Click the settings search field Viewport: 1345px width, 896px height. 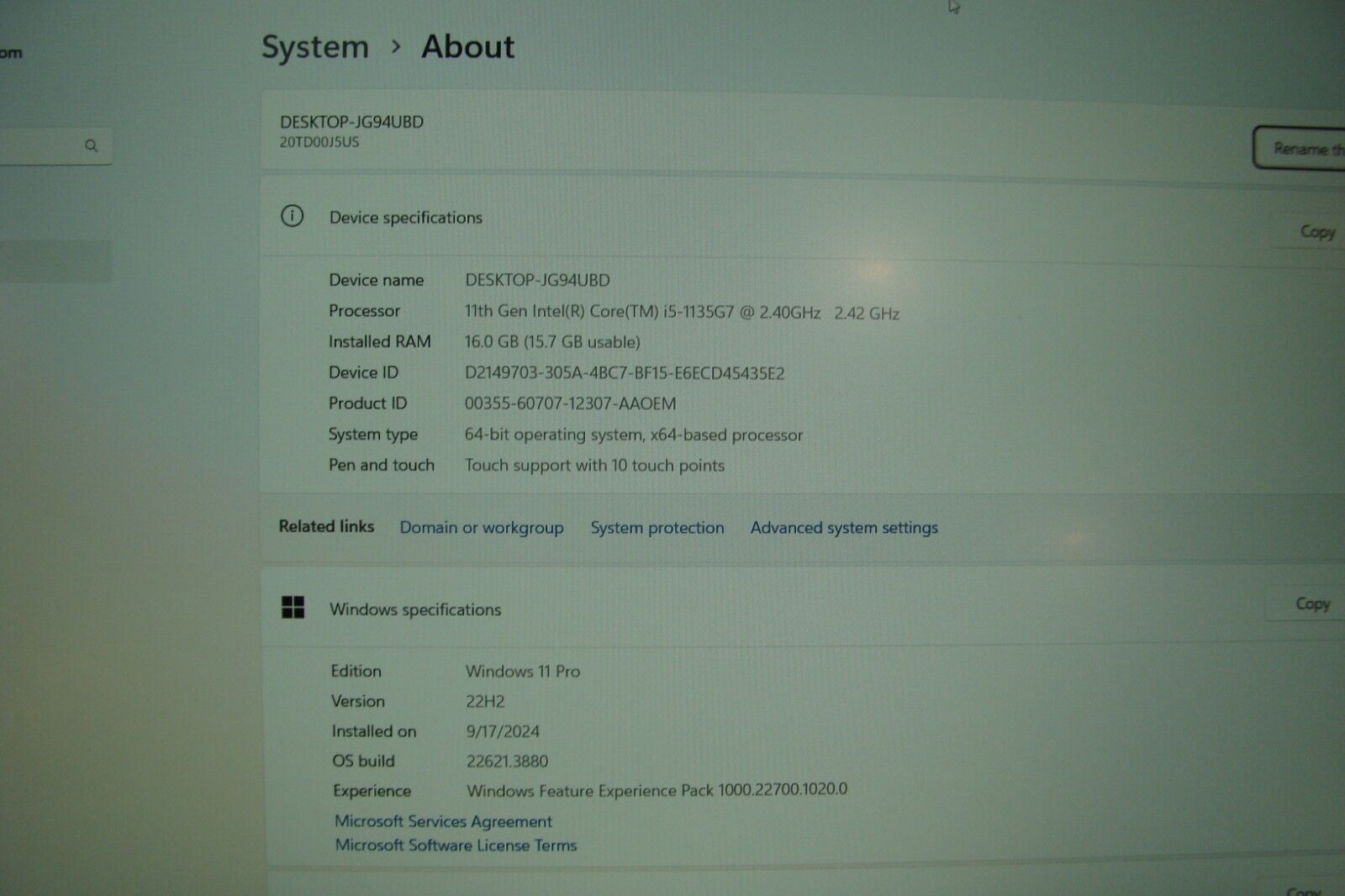[55, 146]
